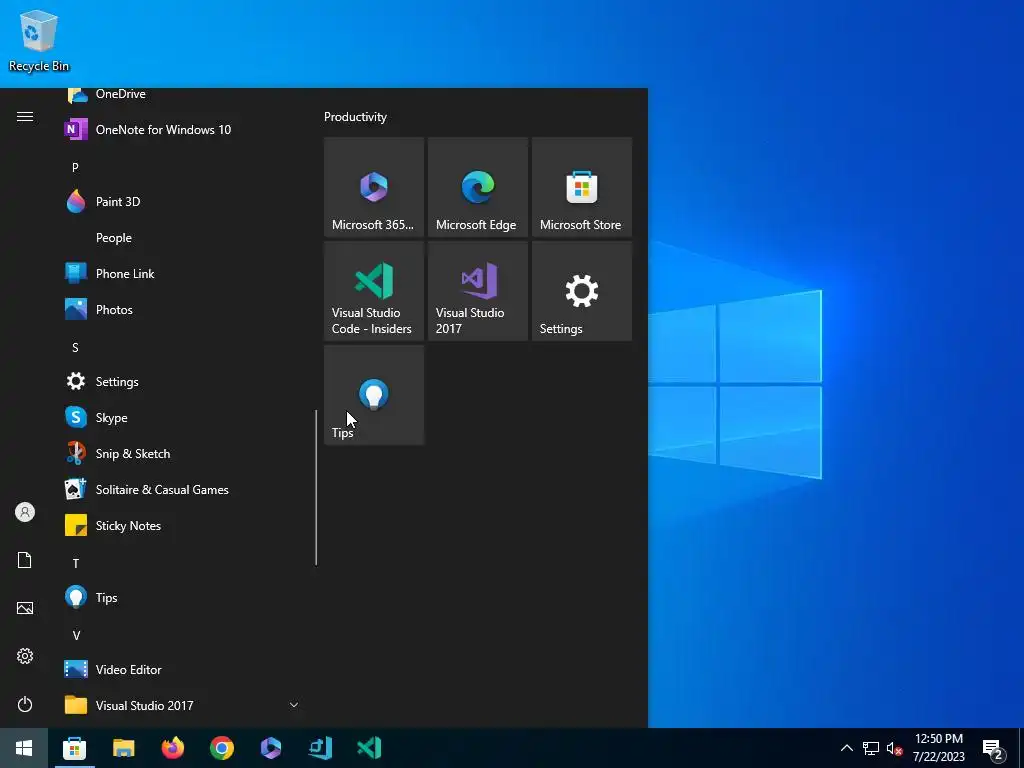Expand the Visual Studio 2017 folder chevron
The height and width of the screenshot is (768, 1024).
tap(294, 705)
